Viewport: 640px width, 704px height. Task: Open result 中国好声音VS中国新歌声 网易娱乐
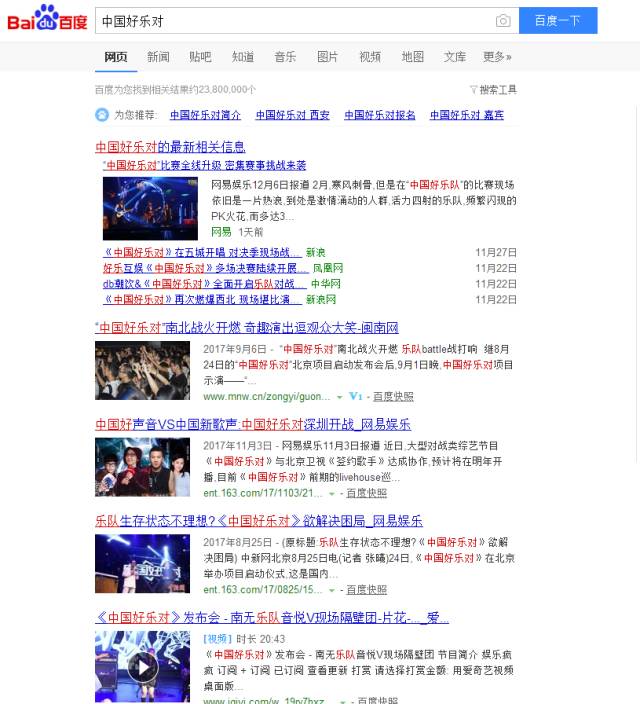click(x=253, y=424)
